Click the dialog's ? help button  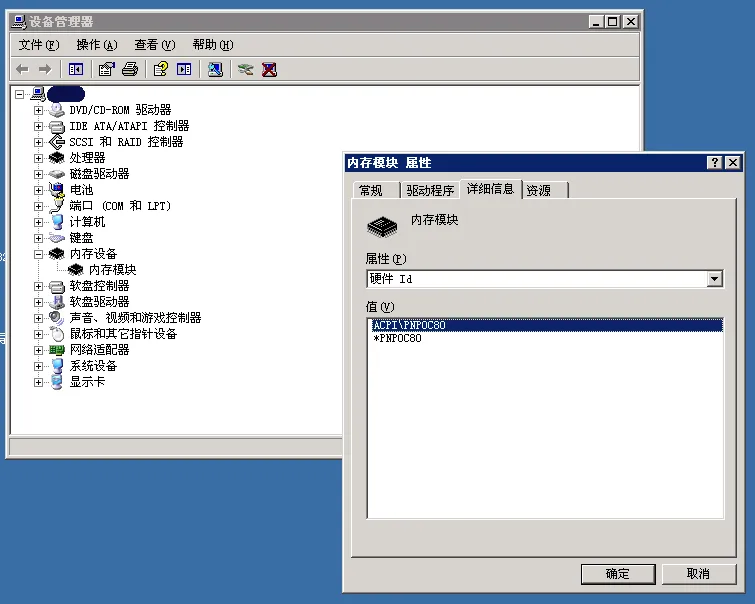(715, 162)
